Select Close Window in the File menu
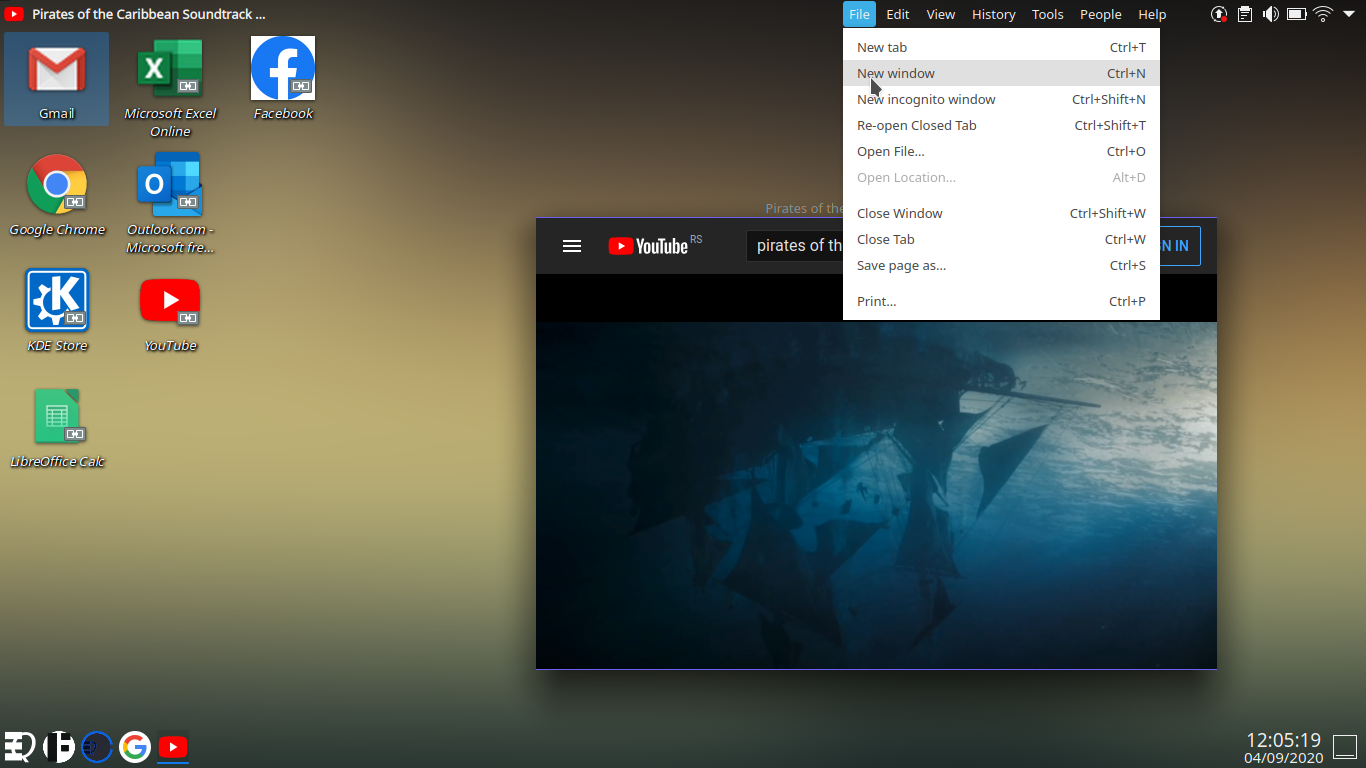The width and height of the screenshot is (1366, 768). tap(1001, 213)
